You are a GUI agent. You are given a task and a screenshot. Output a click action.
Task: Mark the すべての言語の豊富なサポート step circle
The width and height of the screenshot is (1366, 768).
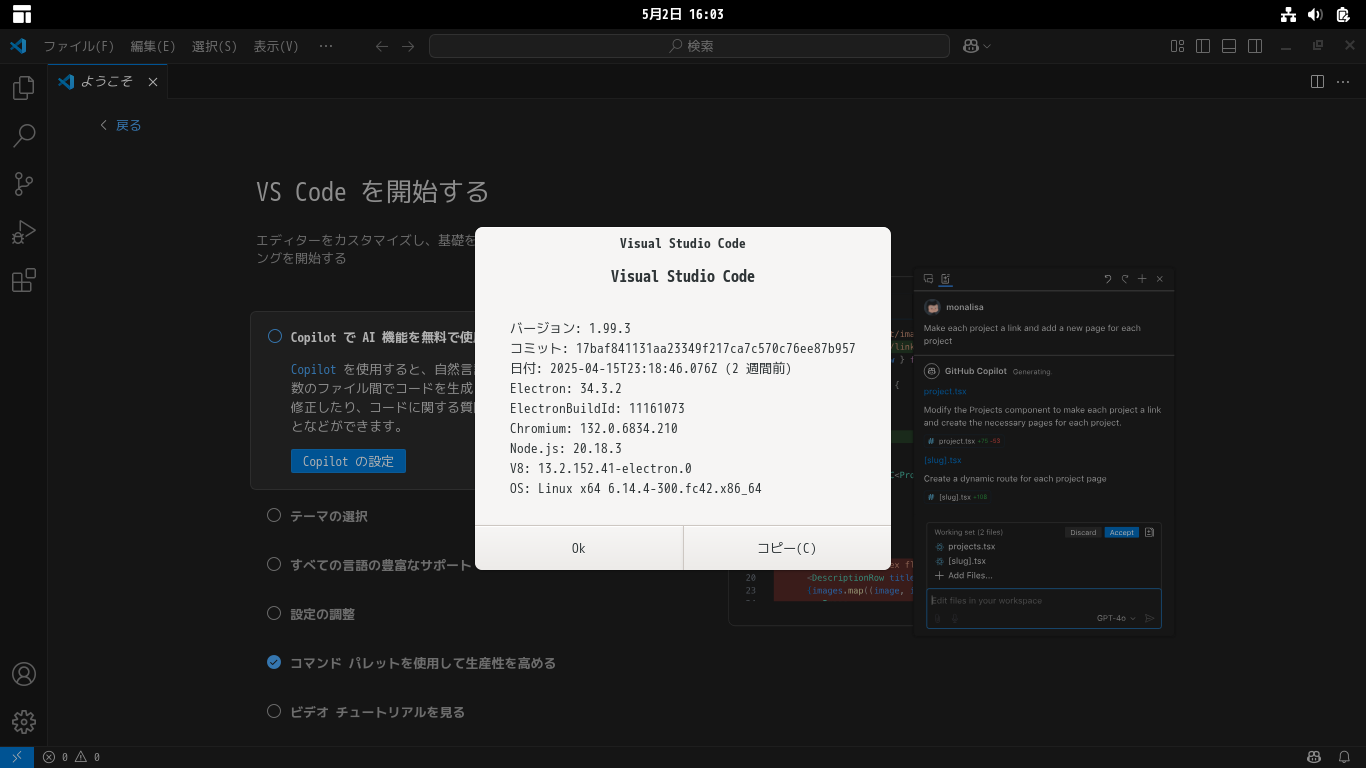click(x=274, y=564)
